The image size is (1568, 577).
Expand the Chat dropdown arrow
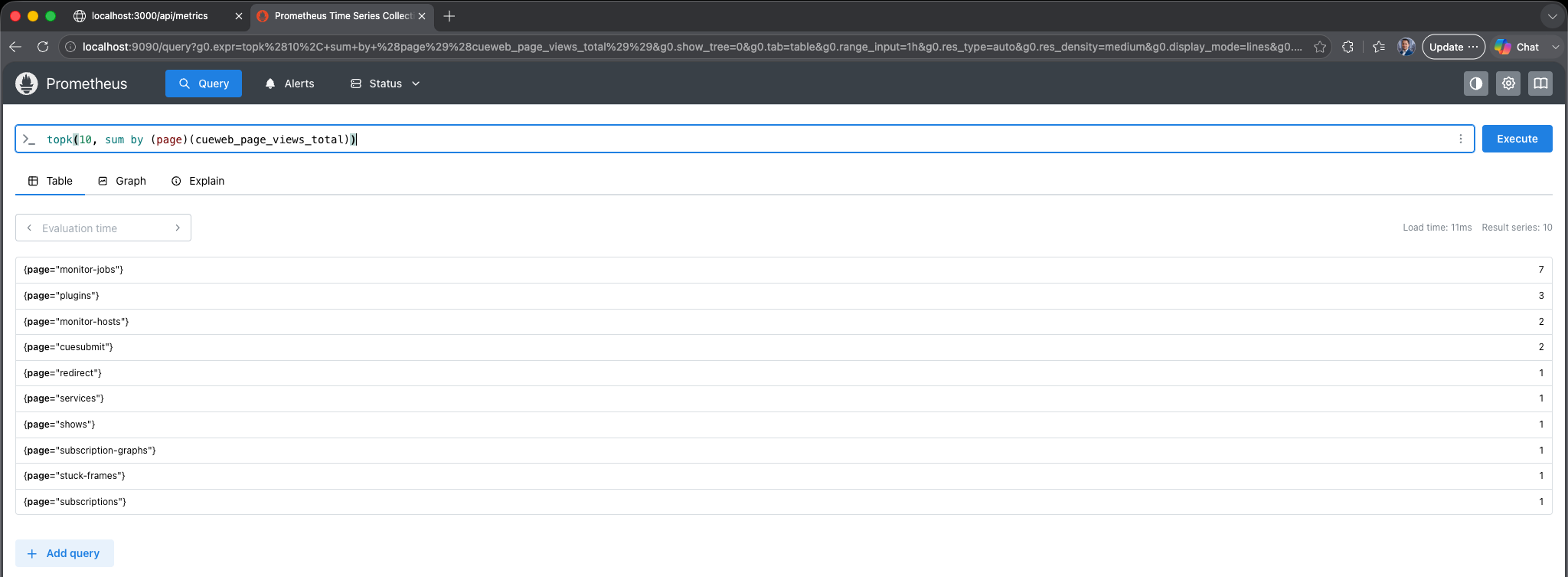(1556, 47)
